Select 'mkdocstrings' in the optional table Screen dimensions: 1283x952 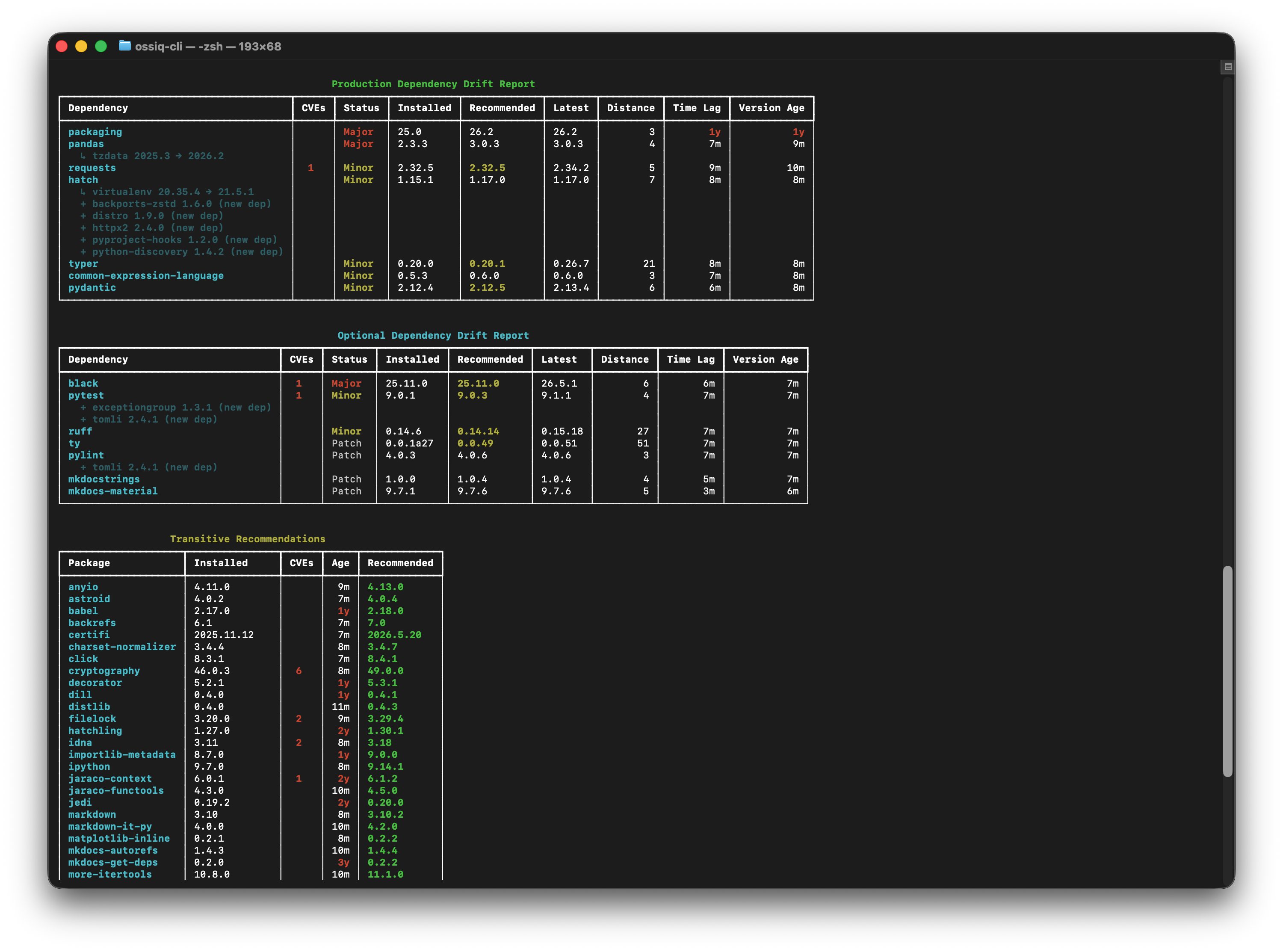coord(103,479)
